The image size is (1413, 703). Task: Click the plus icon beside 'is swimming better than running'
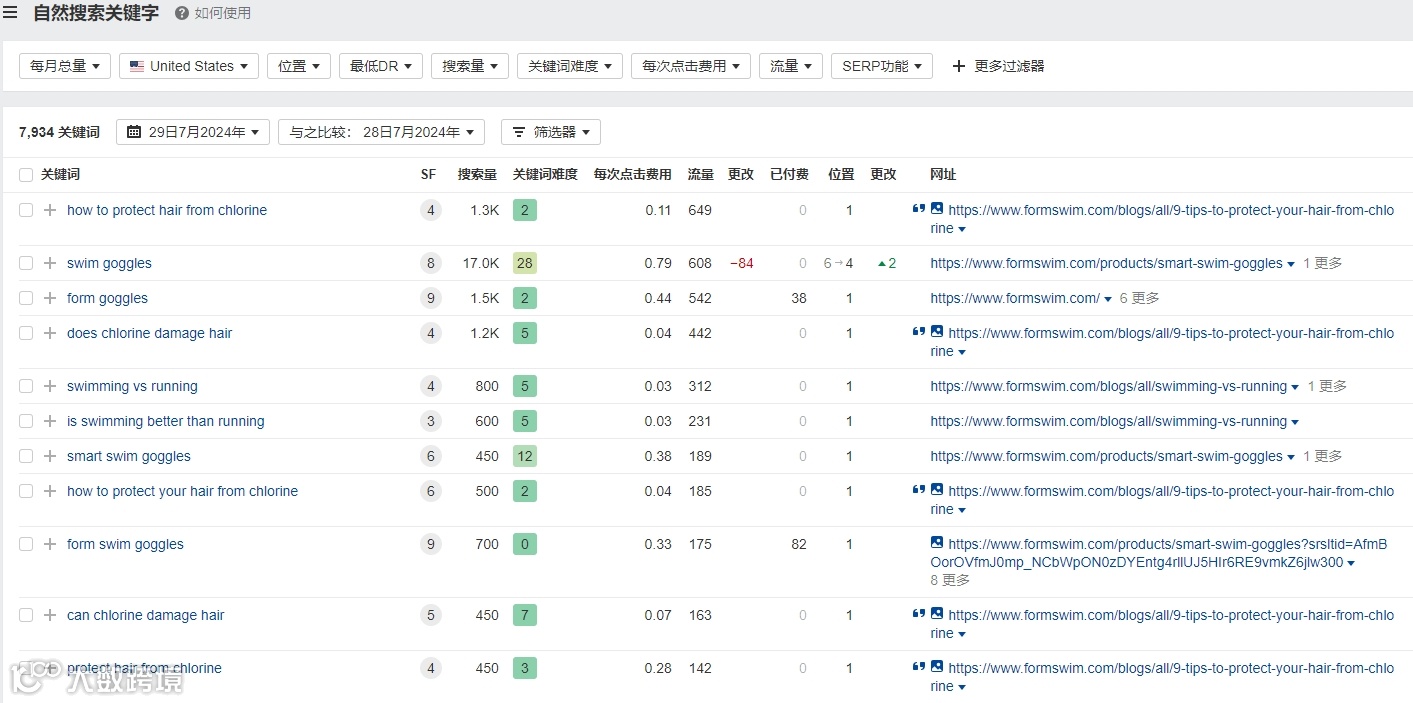(50, 421)
